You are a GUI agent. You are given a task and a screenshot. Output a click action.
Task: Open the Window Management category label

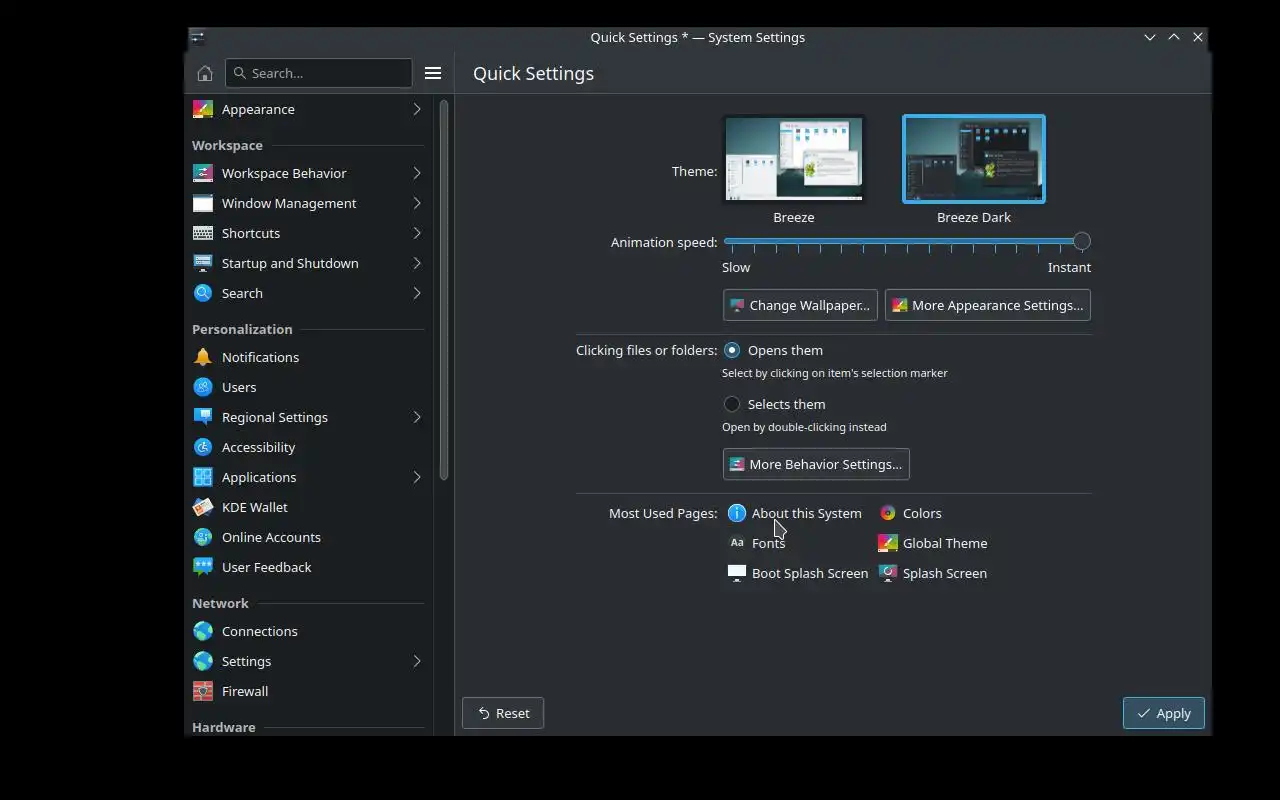(289, 203)
